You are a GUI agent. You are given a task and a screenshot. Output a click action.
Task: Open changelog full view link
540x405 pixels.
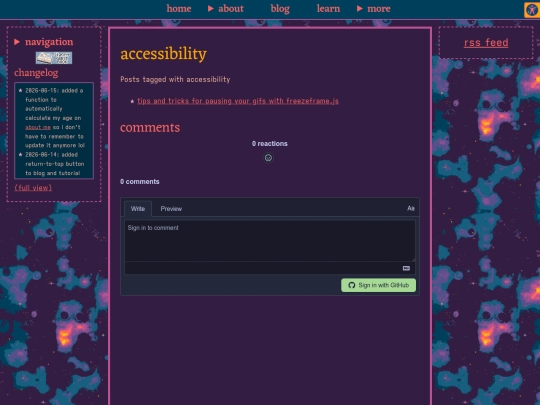33,188
